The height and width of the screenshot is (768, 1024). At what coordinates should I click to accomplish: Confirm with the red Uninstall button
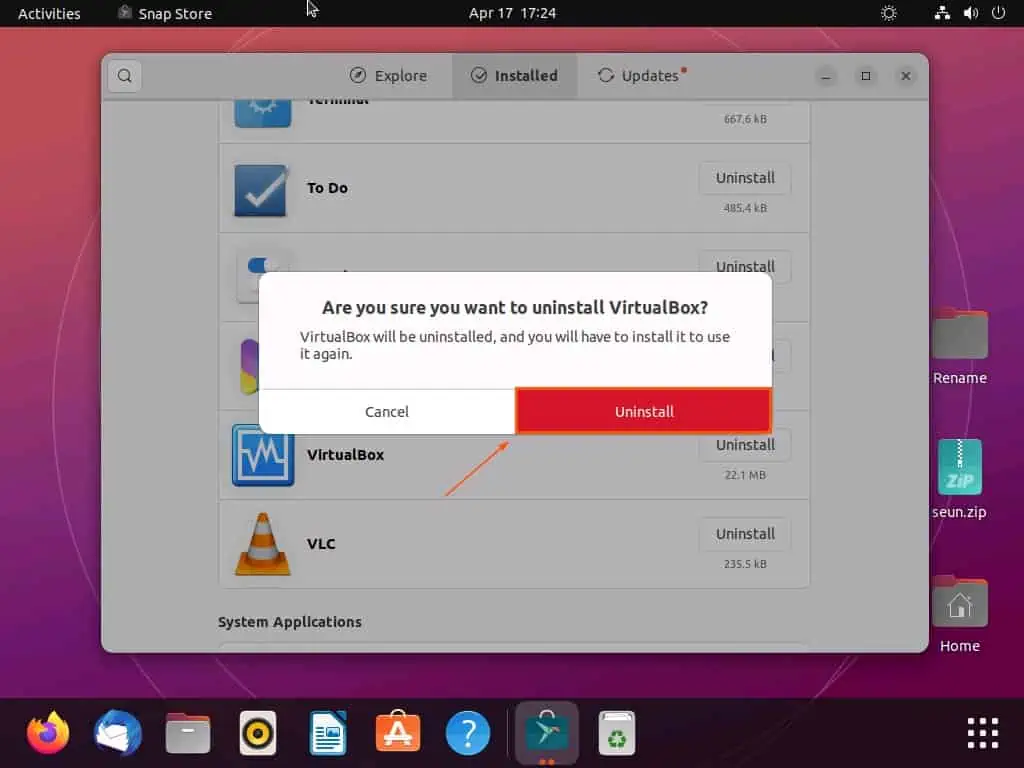644,411
